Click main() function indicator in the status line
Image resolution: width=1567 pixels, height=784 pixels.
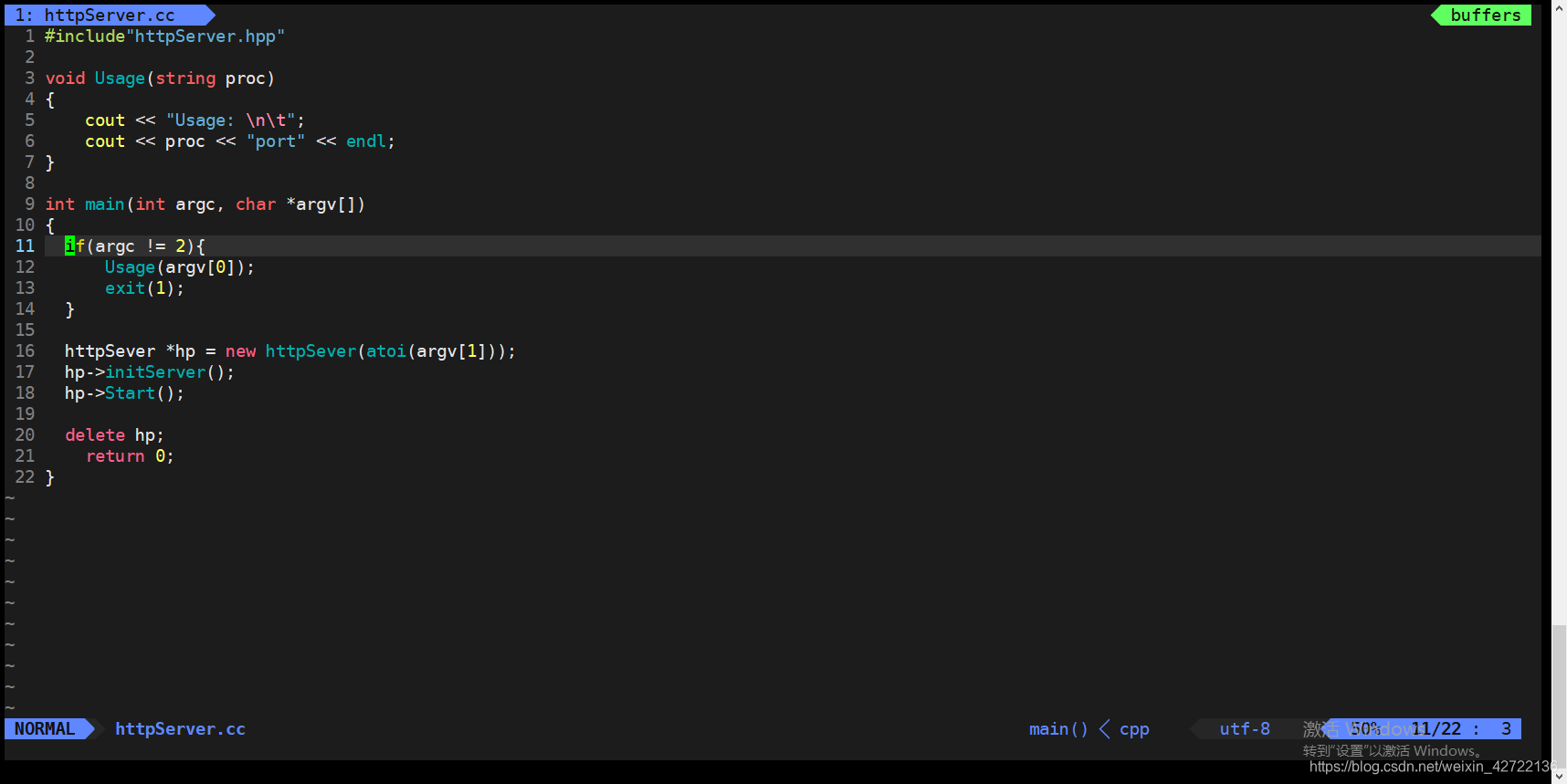1058,728
